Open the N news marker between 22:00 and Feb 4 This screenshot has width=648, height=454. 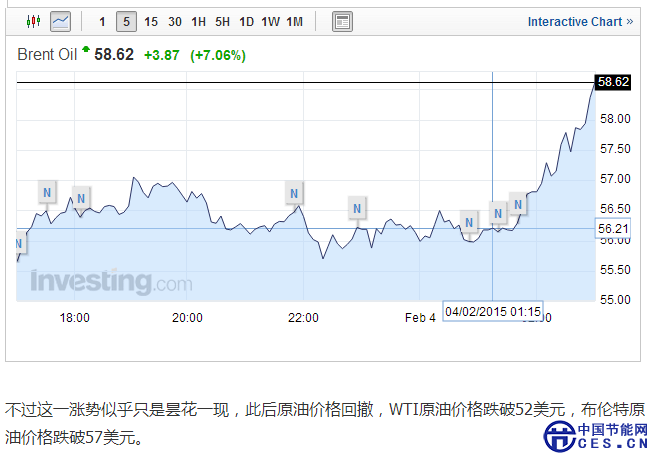(357, 208)
